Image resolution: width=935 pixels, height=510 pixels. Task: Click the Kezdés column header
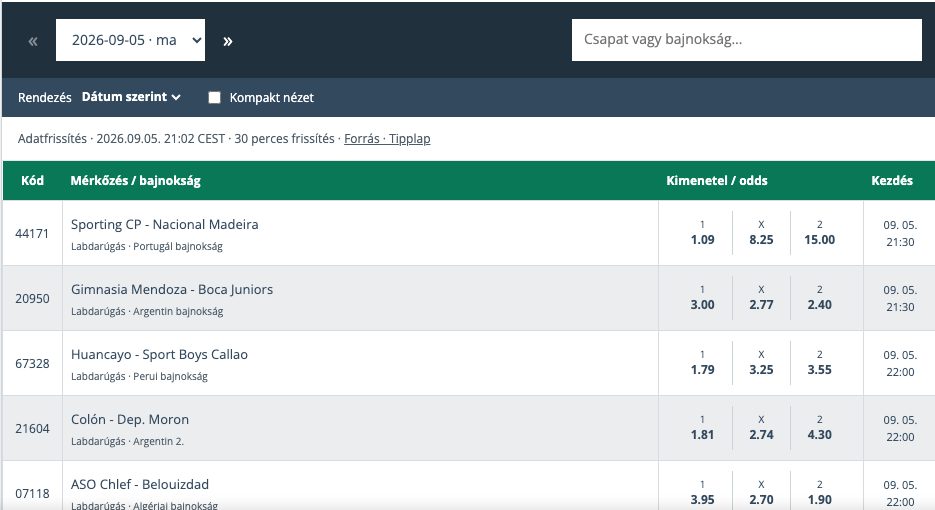[891, 180]
